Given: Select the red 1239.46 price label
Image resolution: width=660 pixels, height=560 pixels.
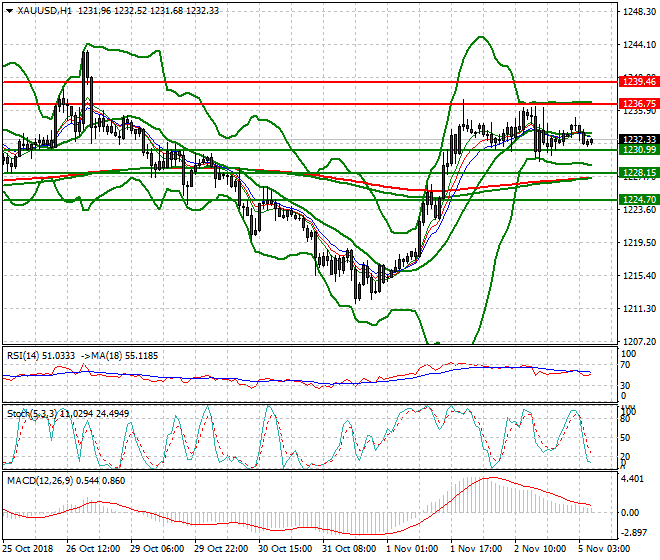Looking at the screenshot, I should click(639, 82).
